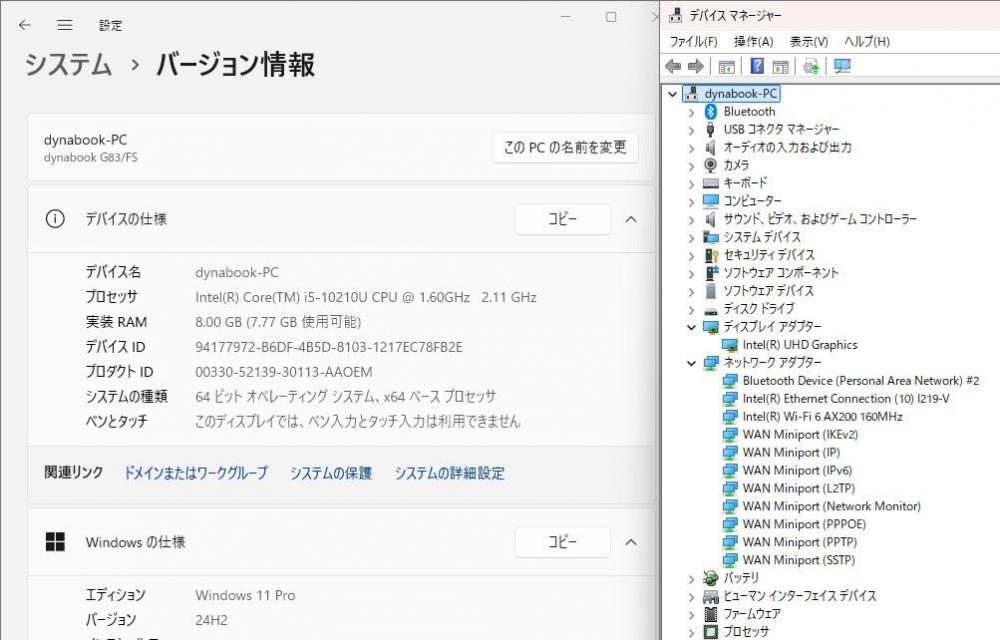Click the info icon beside デバイスの仕様
The image size is (1000, 640).
[55, 219]
